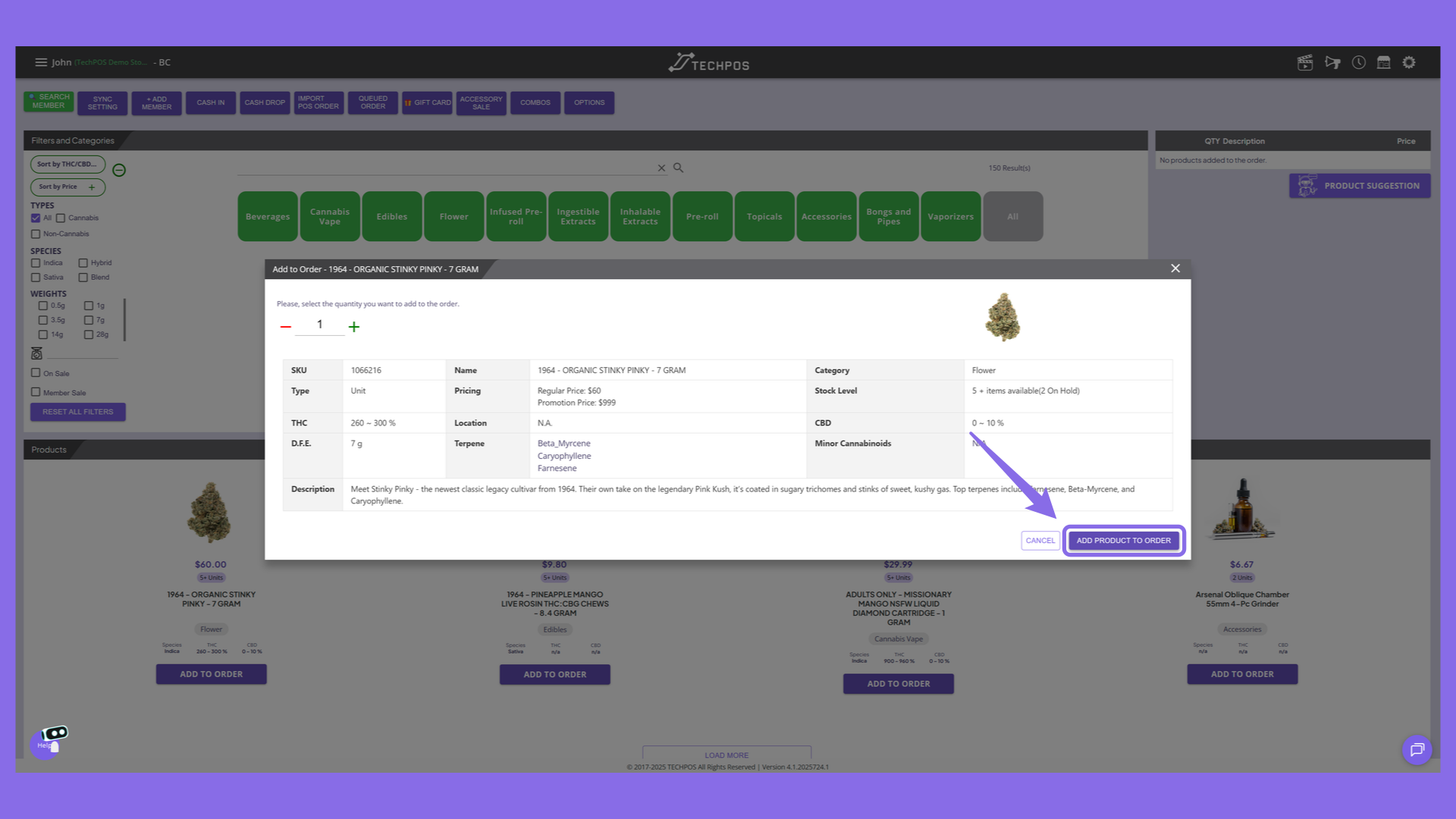Screen dimensions: 1456x819
Task: Click the Gift Card button
Action: (x=427, y=103)
